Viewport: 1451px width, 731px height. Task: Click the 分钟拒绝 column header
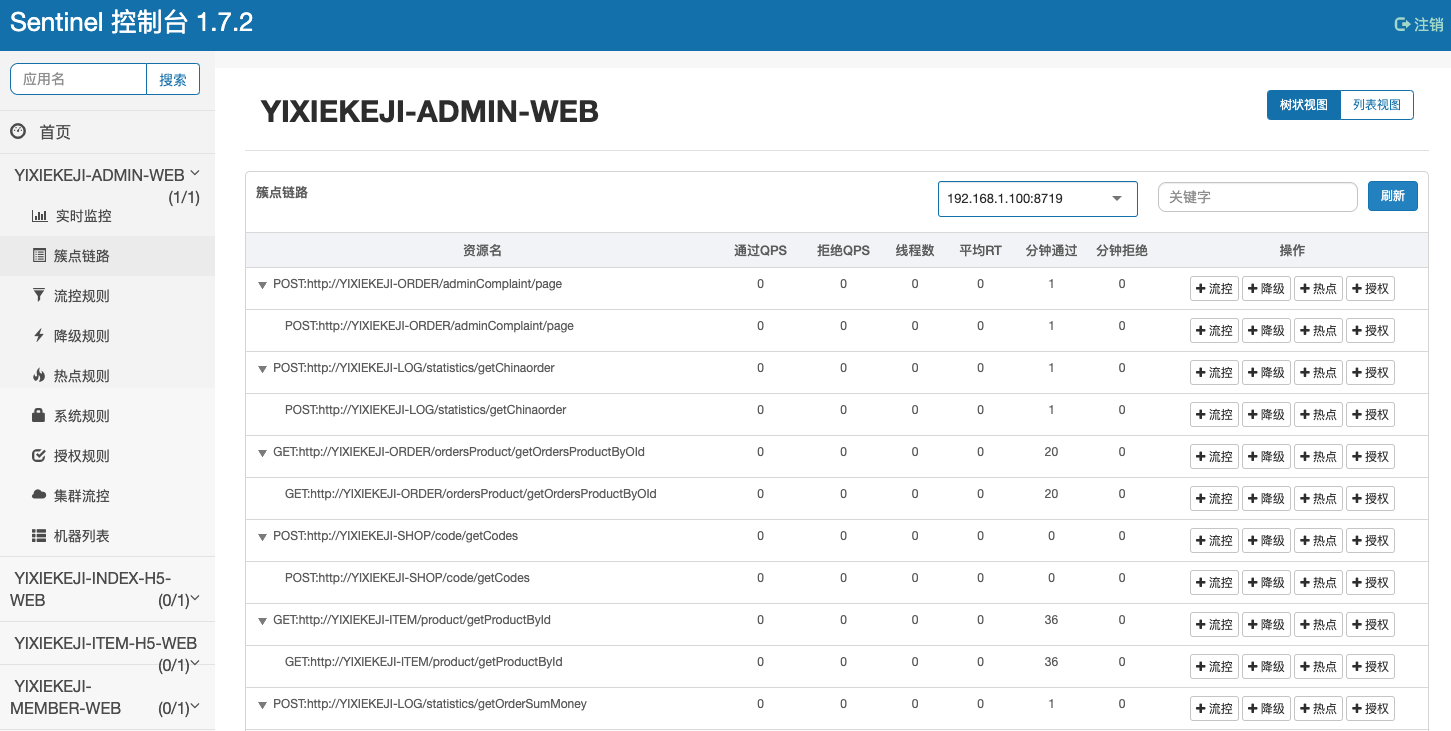tap(1122, 251)
